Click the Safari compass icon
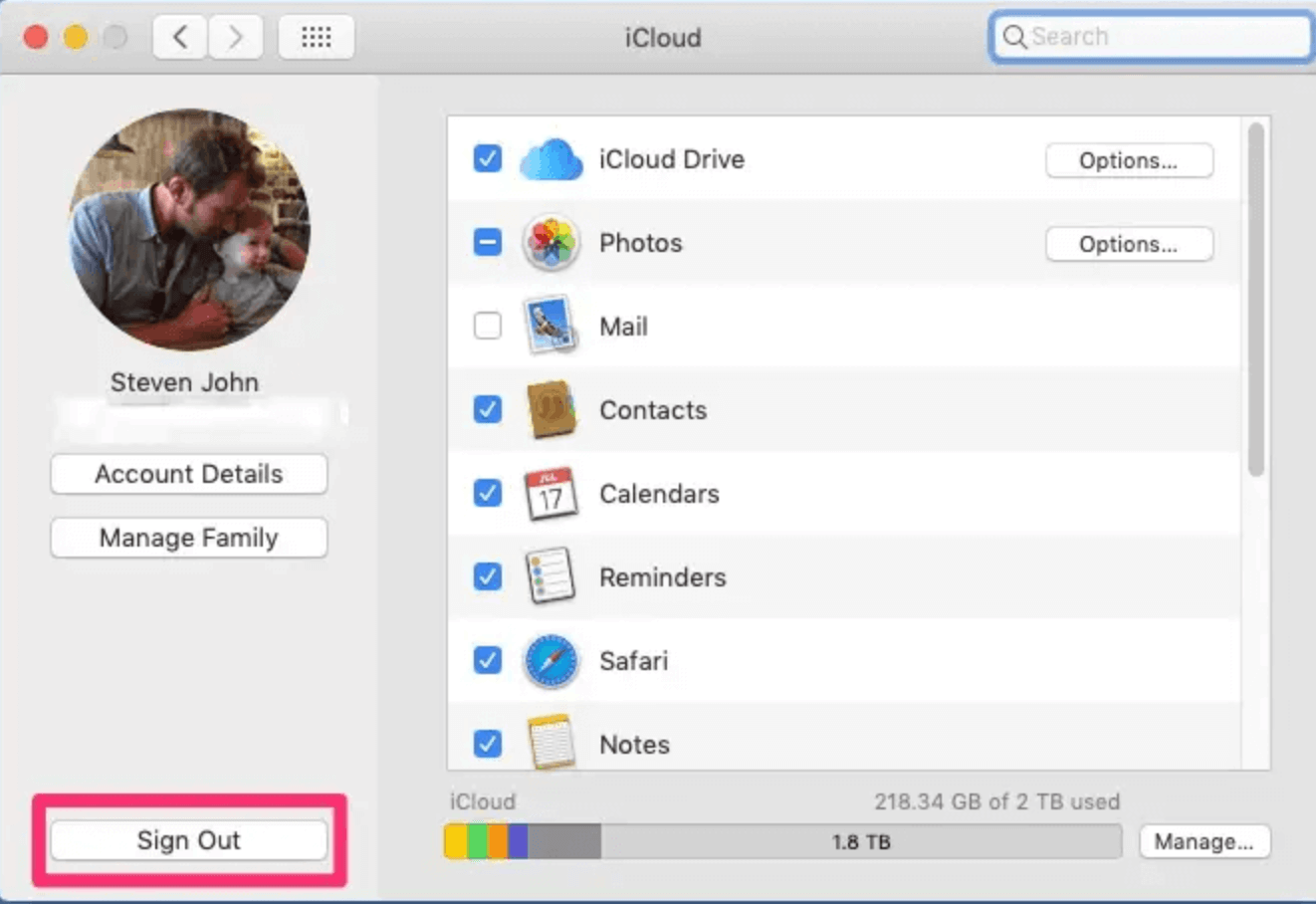1316x904 pixels. tap(551, 660)
